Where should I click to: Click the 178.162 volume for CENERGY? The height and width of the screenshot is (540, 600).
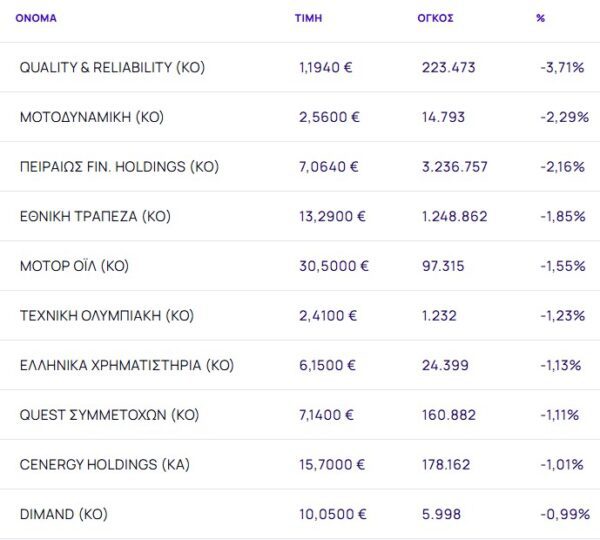pyautogui.click(x=446, y=464)
